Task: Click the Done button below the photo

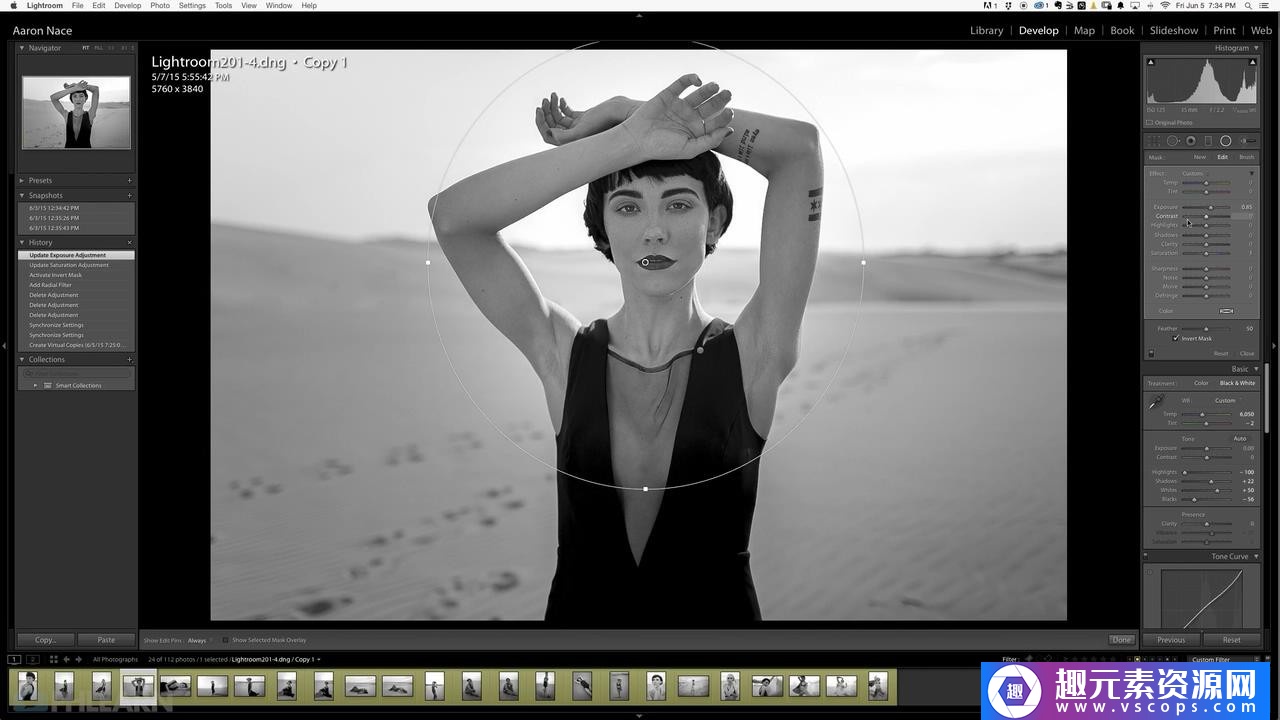Action: point(1121,640)
